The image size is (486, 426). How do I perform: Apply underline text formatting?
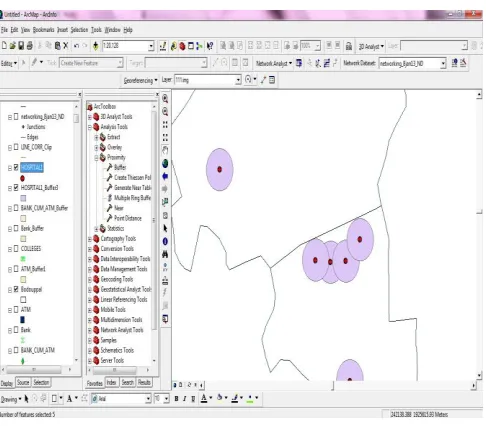point(193,399)
